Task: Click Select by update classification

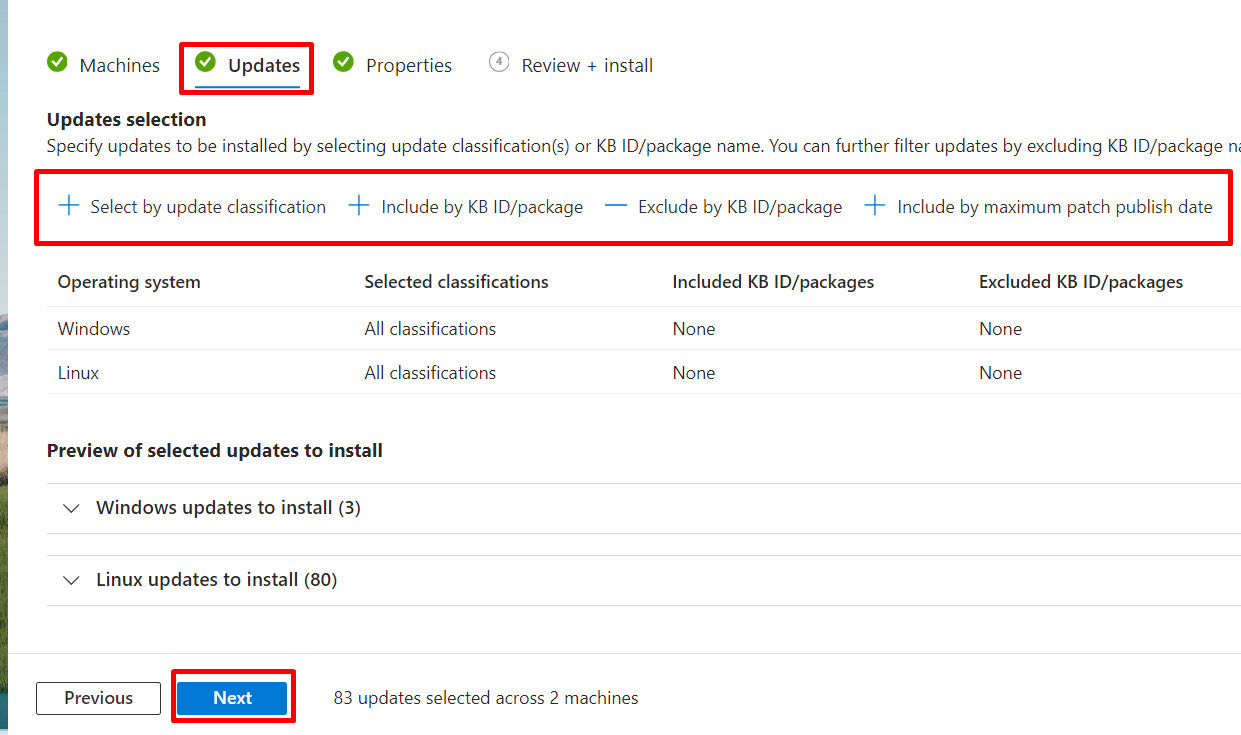Action: 208,207
